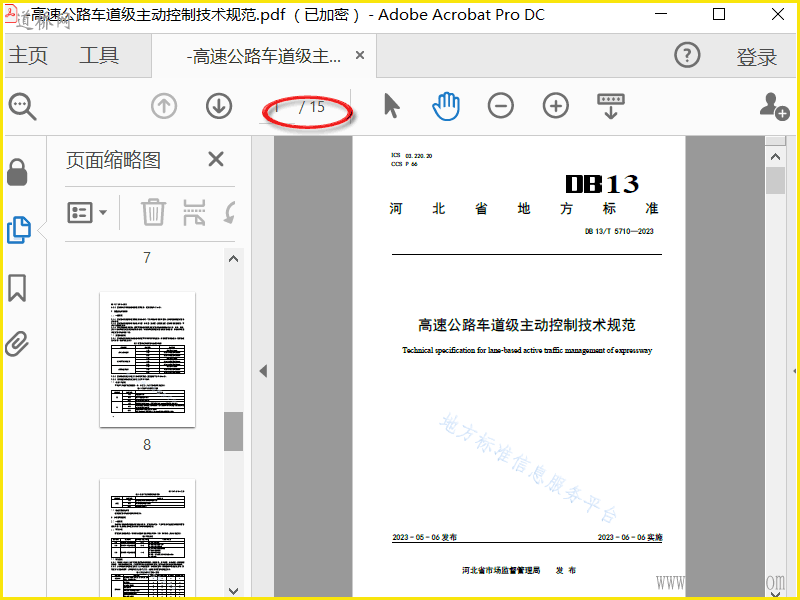800x600 pixels.
Task: Switch to the 主页 home tab
Action: [28, 55]
